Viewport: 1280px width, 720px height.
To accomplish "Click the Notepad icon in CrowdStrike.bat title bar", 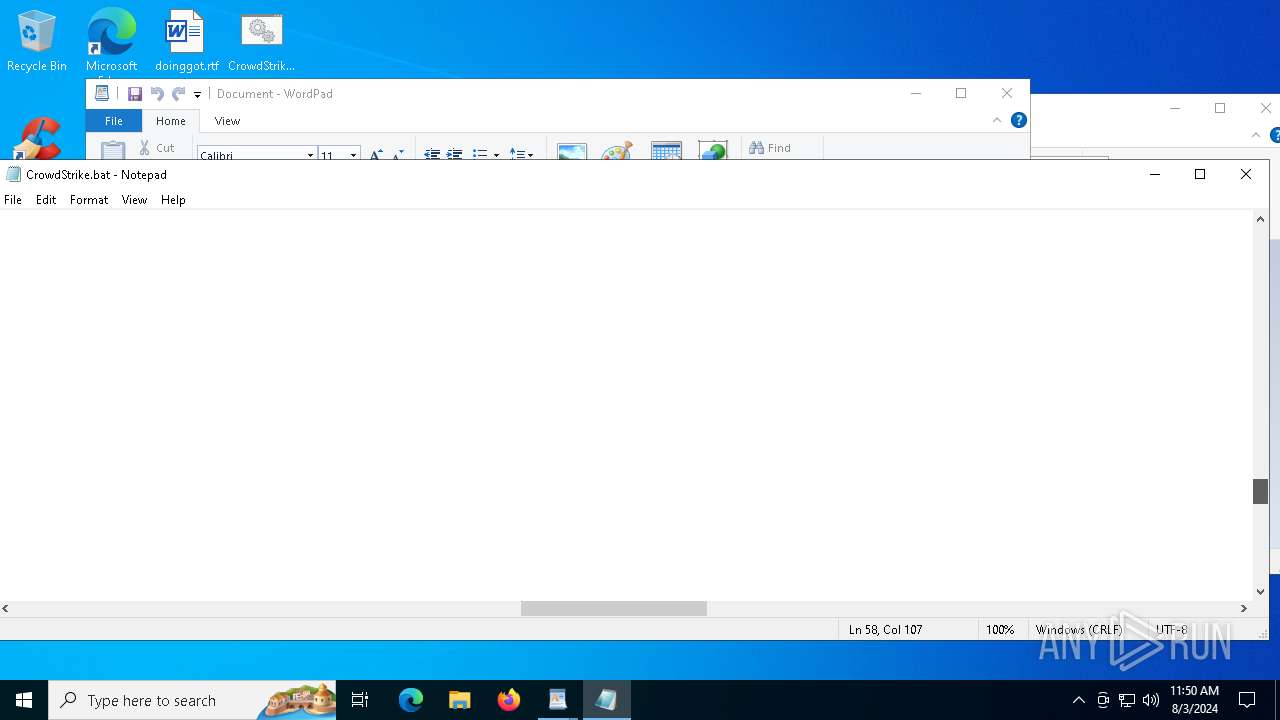I will 13,174.
